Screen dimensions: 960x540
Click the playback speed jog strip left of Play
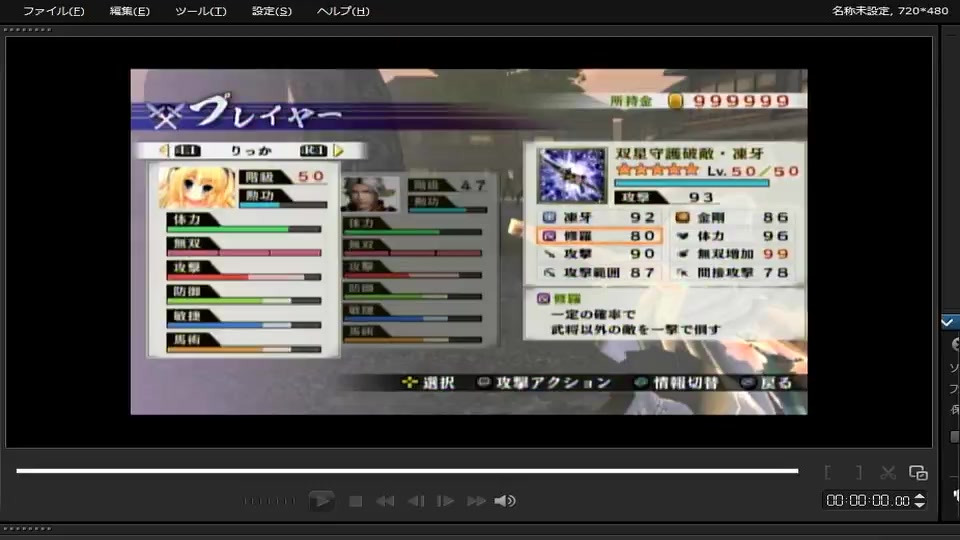click(269, 501)
